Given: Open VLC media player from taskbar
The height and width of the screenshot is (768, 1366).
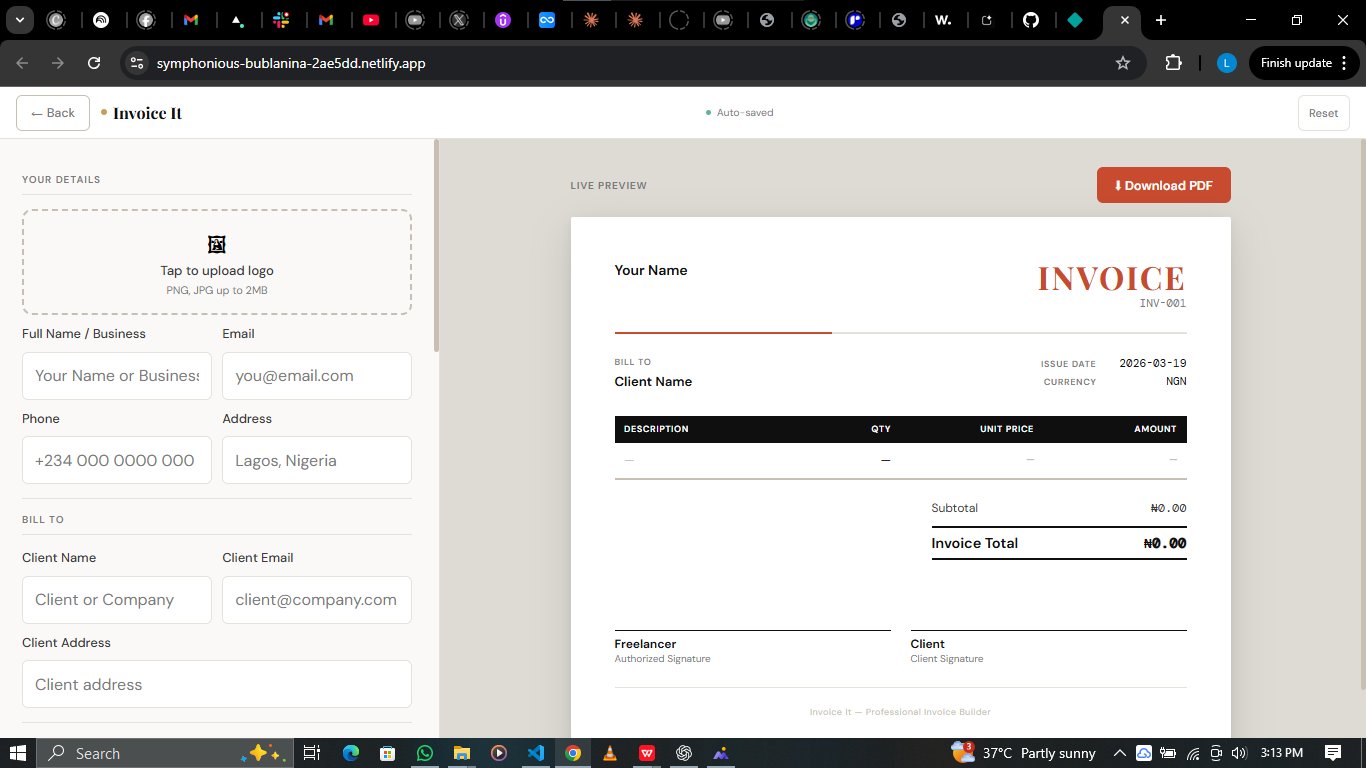Looking at the screenshot, I should [610, 753].
